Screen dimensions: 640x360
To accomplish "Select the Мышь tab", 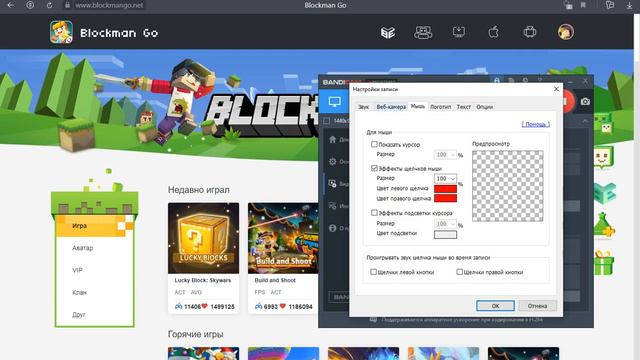I will [x=418, y=106].
